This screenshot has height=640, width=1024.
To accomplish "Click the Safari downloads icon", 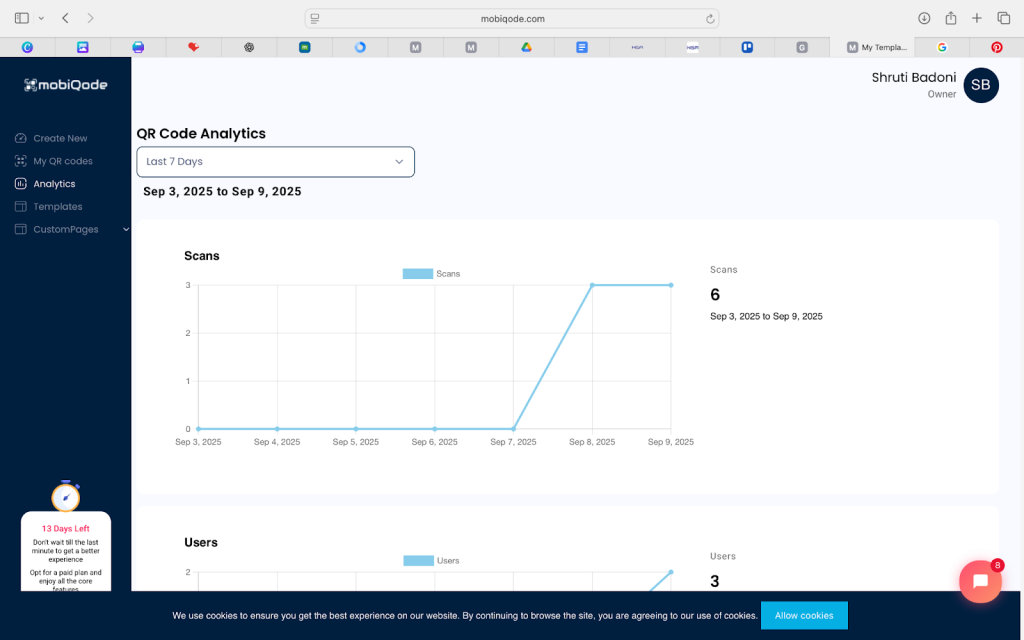I will 924,18.
